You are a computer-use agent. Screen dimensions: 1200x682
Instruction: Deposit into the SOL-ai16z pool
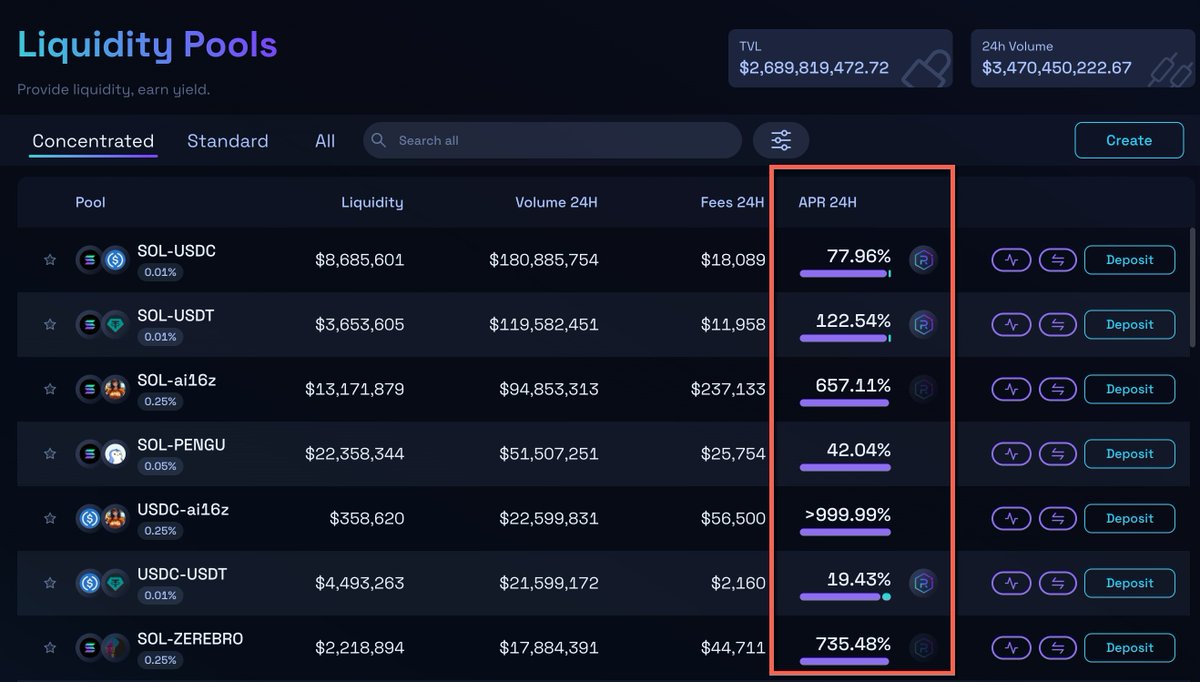coord(1130,389)
